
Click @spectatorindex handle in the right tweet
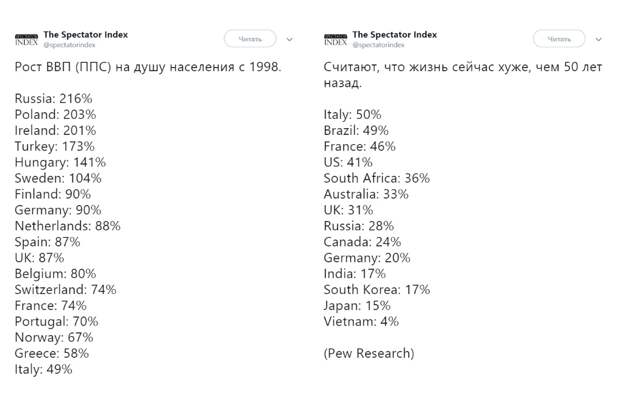tap(378, 45)
